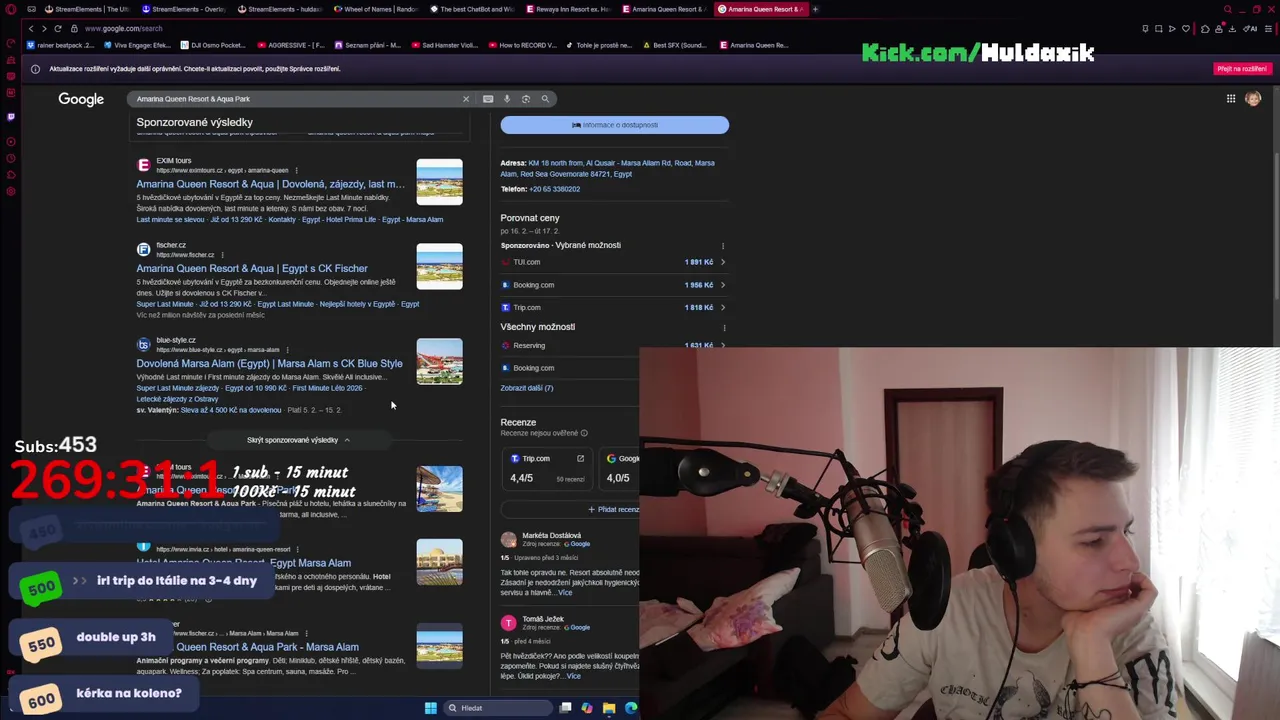Open the on-screen keyboard in search box
Screen dimensions: 1280x720
tap(488, 99)
